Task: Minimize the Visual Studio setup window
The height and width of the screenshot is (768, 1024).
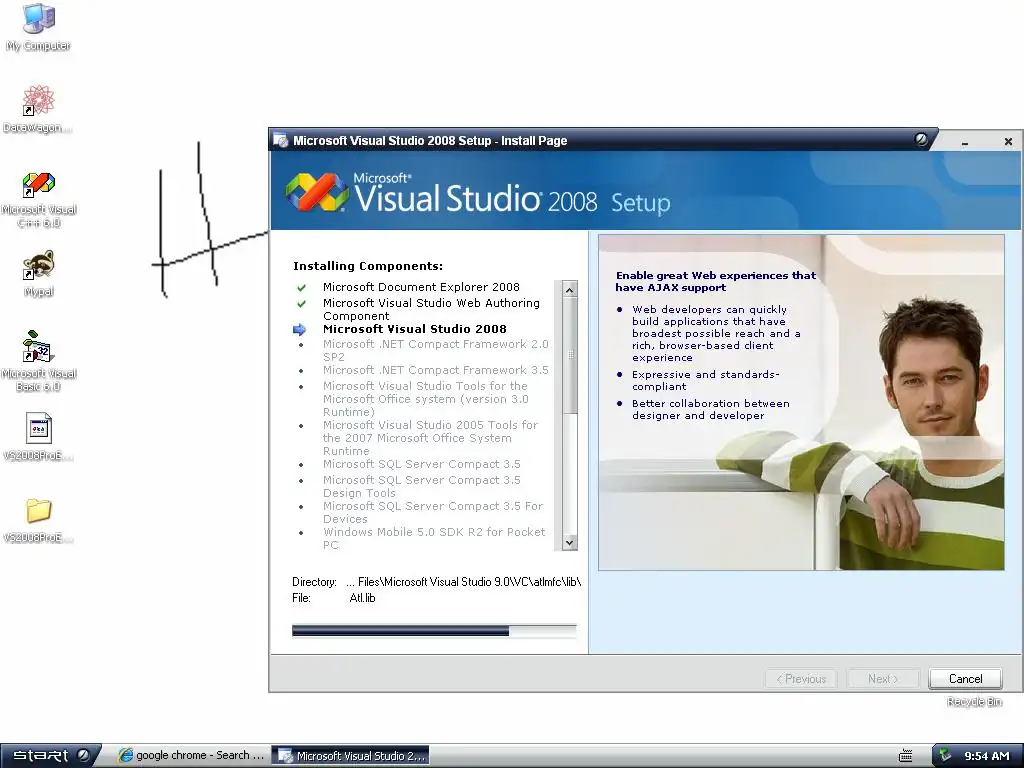Action: [965, 142]
